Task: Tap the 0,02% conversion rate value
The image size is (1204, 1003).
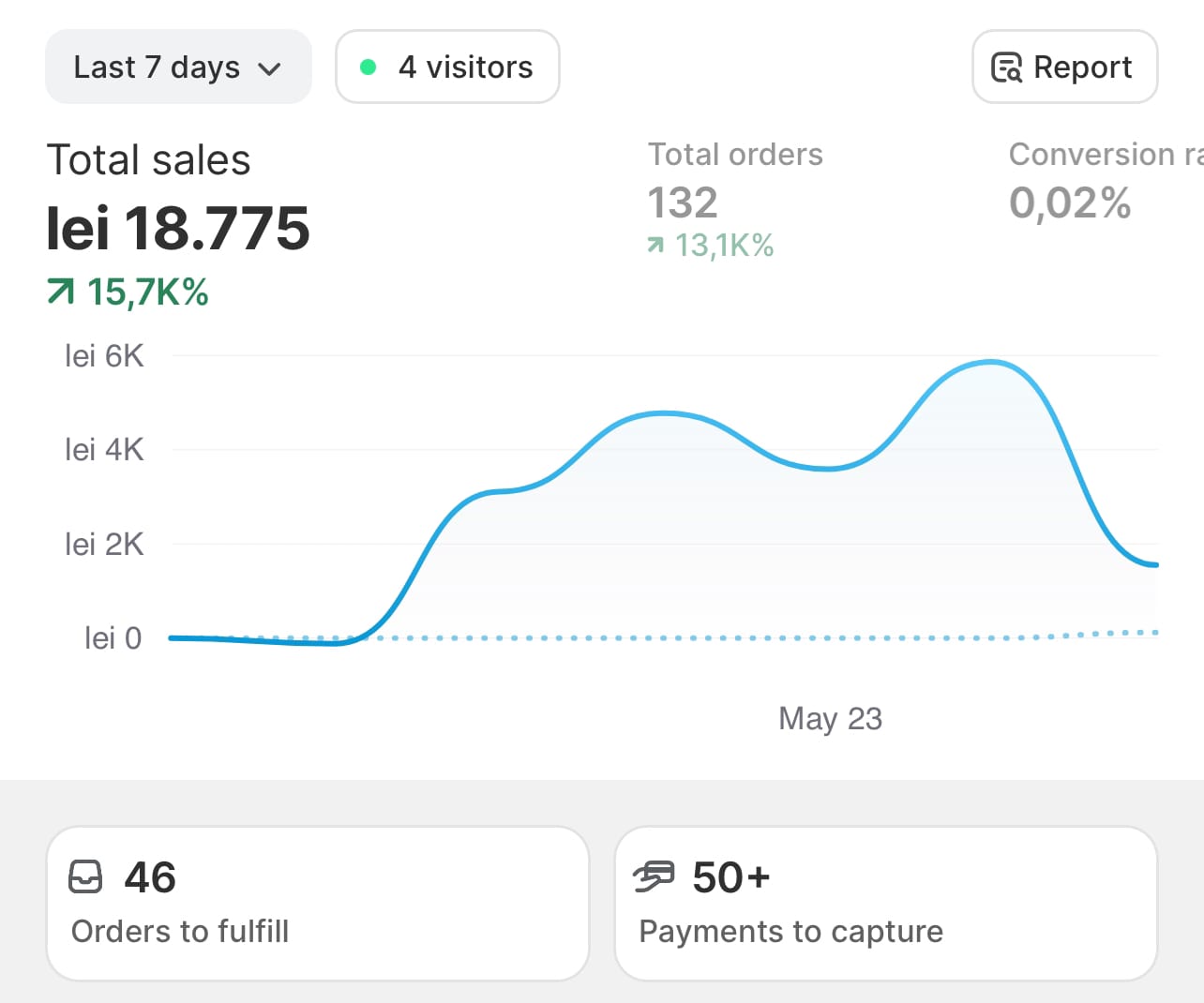Action: (1070, 202)
